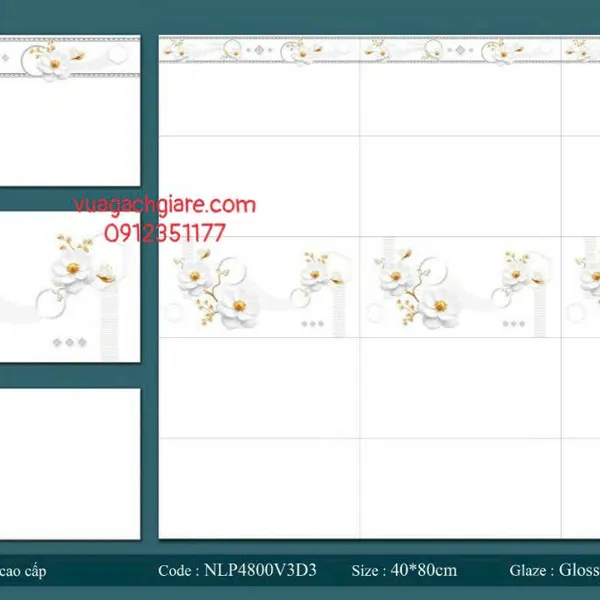Select the middle-left floral decor tile sample
Image resolution: width=600 pixels, height=600 pixels.
(x=68, y=288)
